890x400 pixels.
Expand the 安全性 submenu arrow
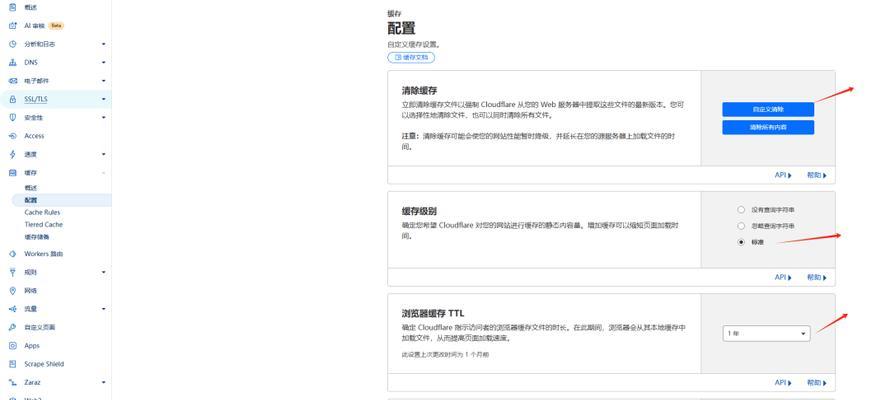[x=103, y=117]
